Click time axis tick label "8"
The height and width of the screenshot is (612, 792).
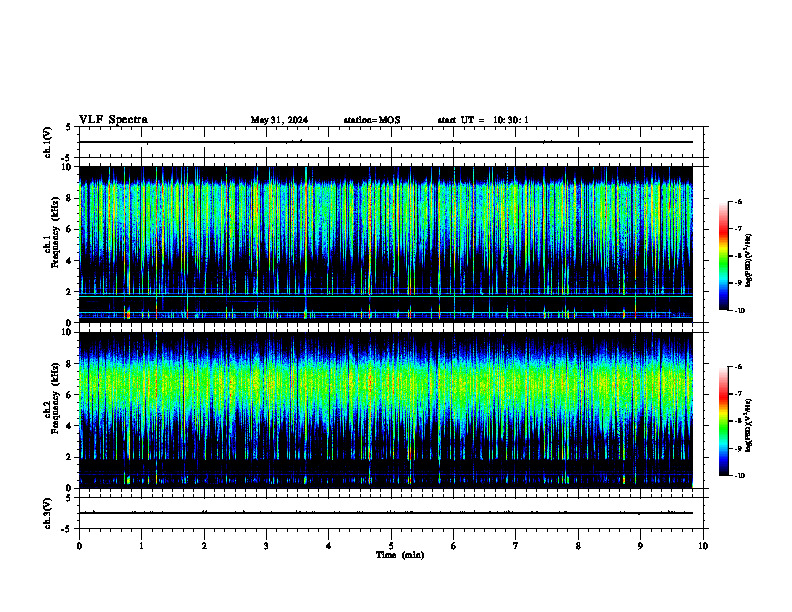pos(578,546)
